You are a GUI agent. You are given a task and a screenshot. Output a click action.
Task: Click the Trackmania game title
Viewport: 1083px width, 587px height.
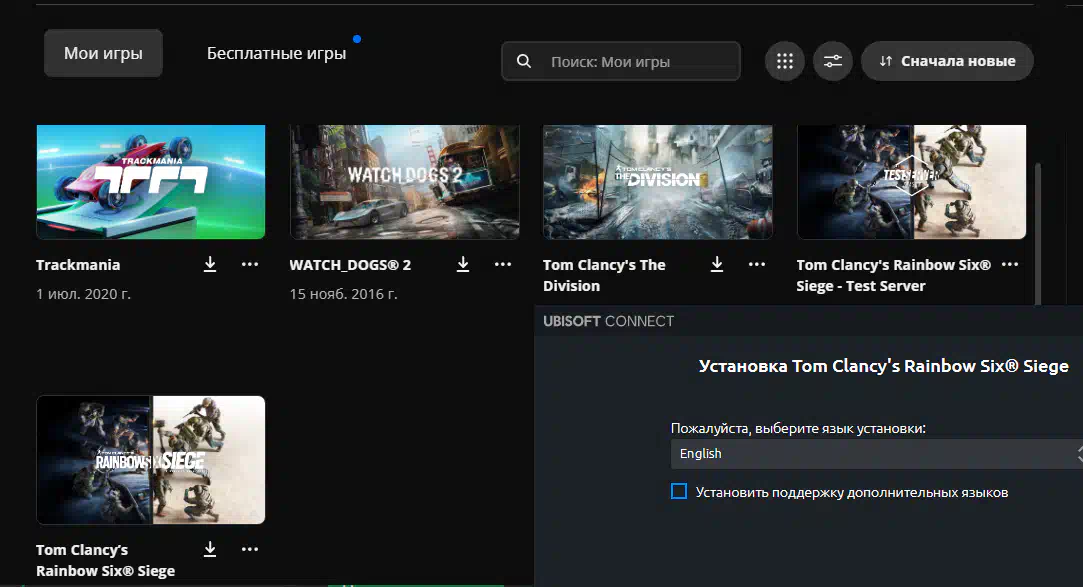pos(78,265)
